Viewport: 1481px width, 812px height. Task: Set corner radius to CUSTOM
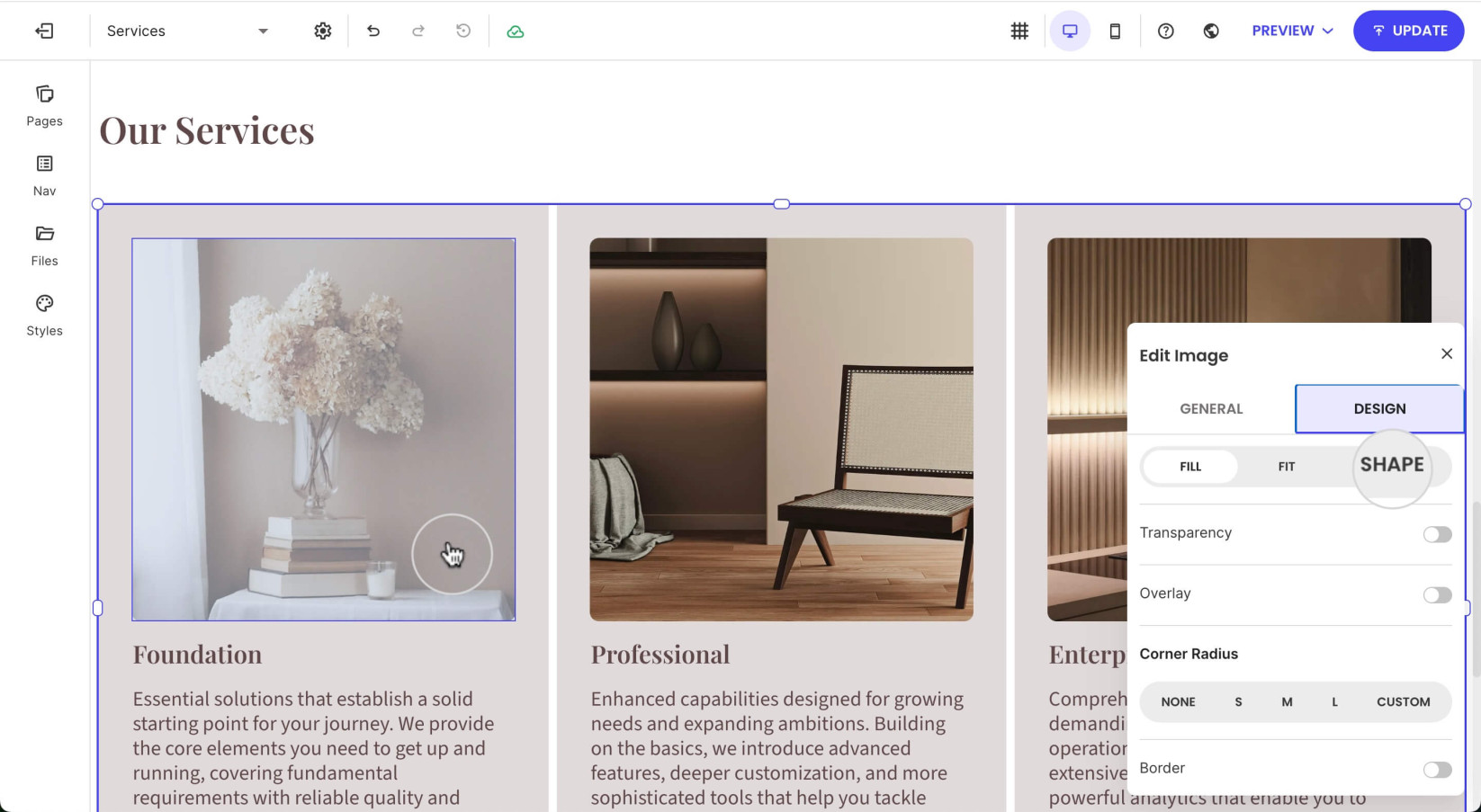point(1403,701)
